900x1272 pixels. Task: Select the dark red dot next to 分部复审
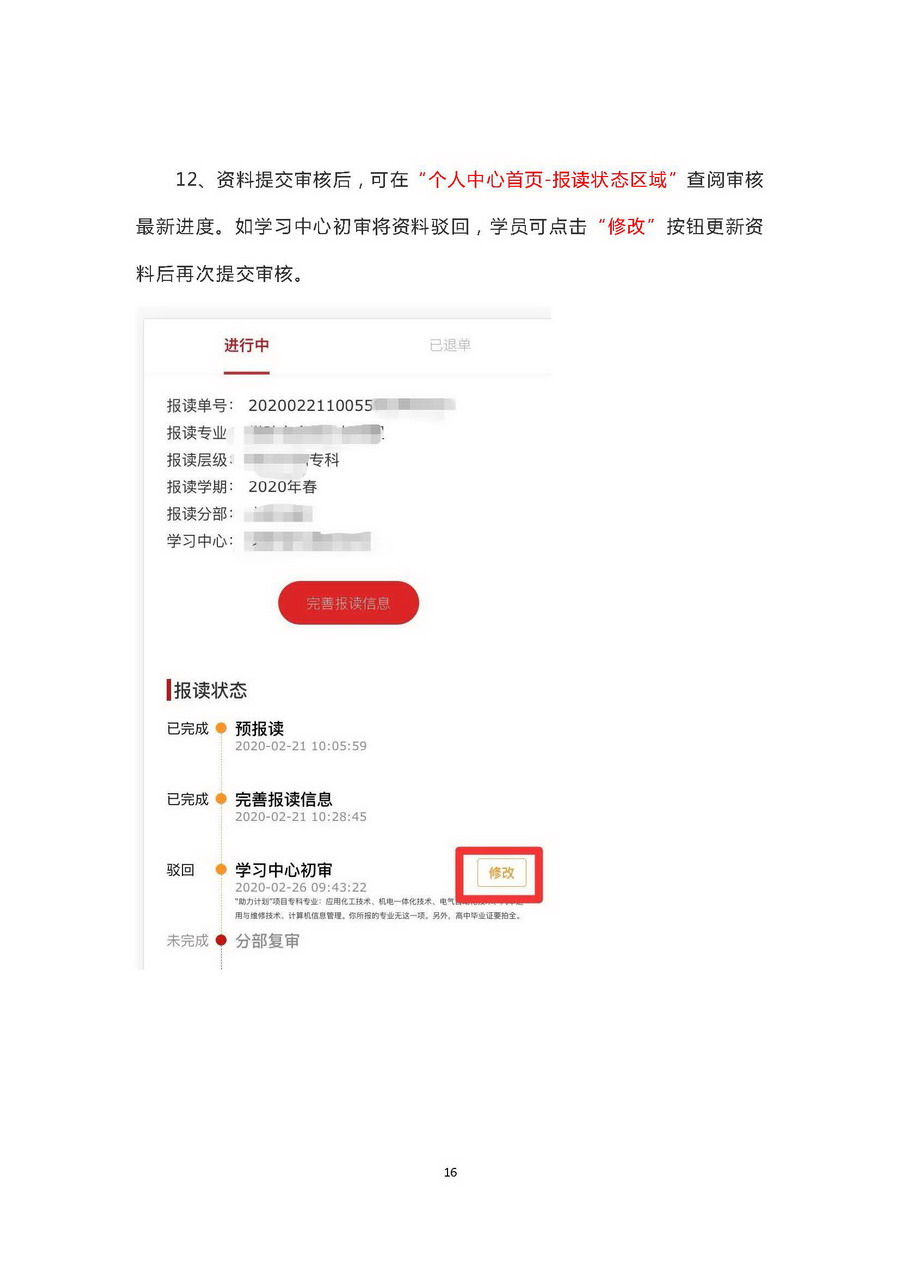[x=221, y=940]
